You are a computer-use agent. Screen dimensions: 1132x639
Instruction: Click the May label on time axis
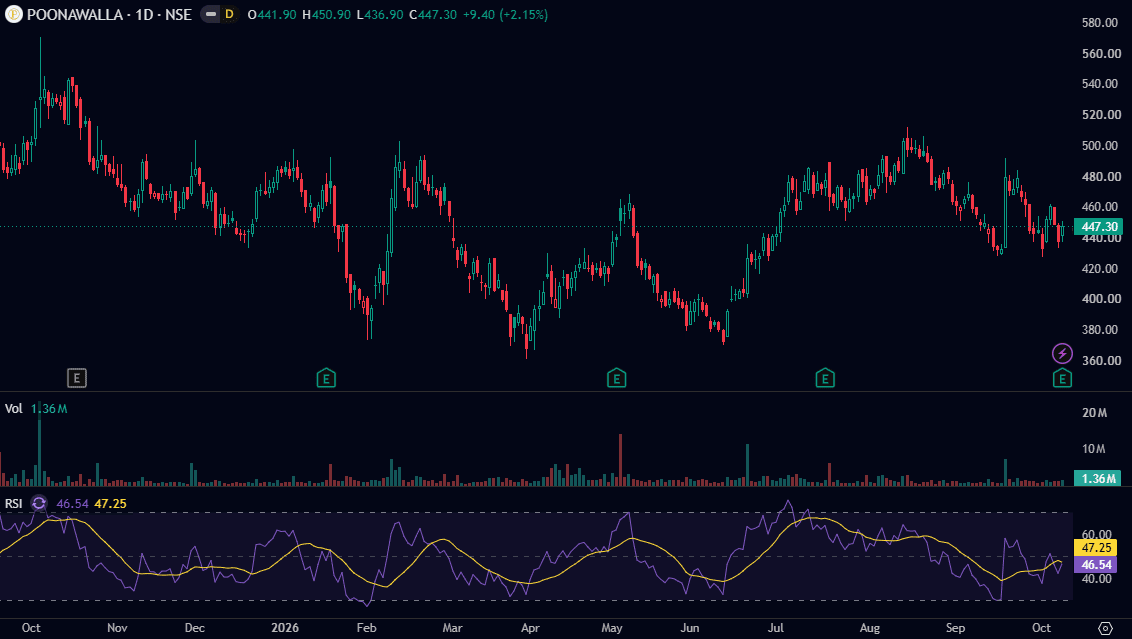click(x=612, y=627)
